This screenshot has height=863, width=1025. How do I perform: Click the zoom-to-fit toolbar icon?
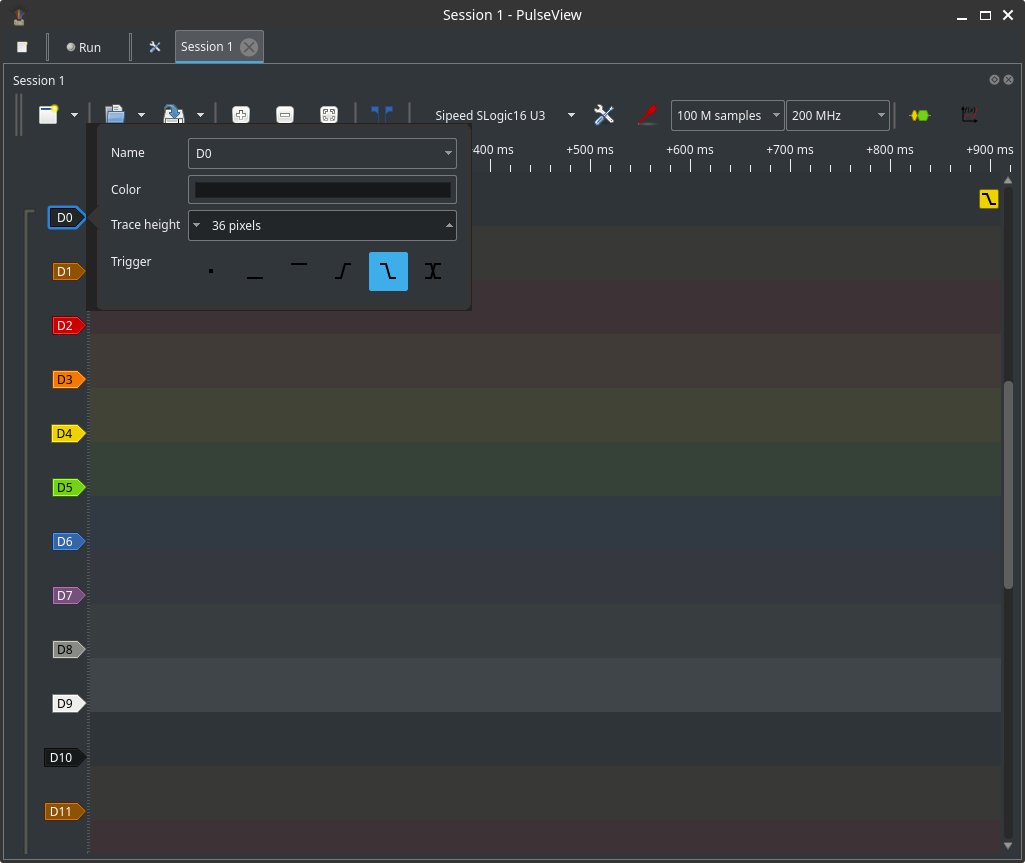328,115
